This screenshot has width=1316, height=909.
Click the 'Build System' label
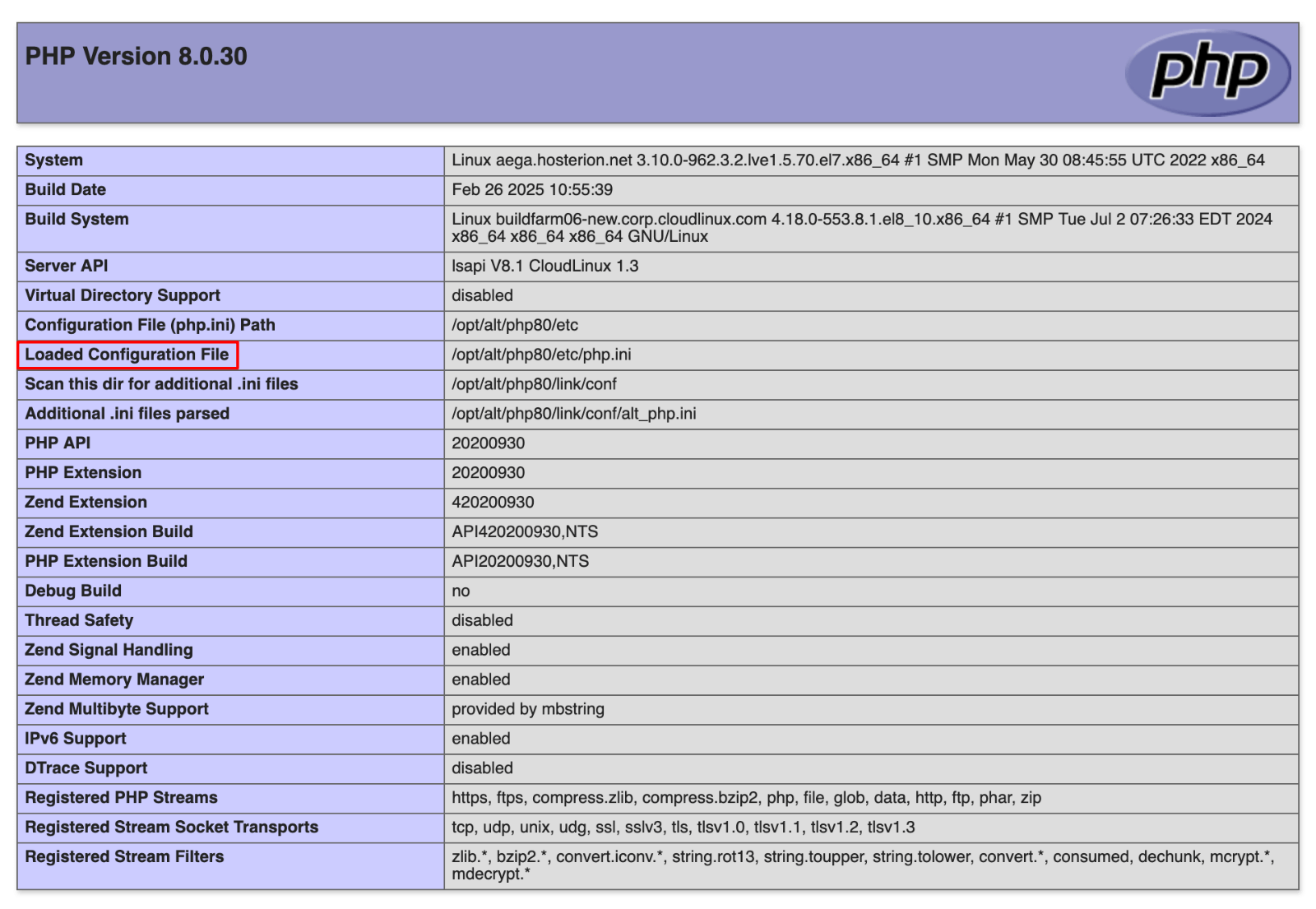click(77, 220)
